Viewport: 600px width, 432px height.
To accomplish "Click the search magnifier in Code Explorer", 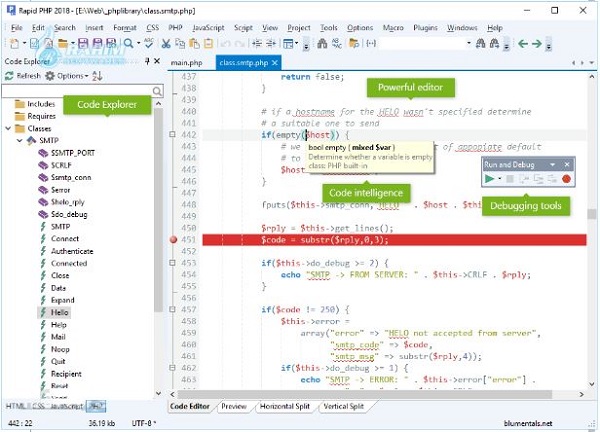I will pyautogui.click(x=157, y=91).
